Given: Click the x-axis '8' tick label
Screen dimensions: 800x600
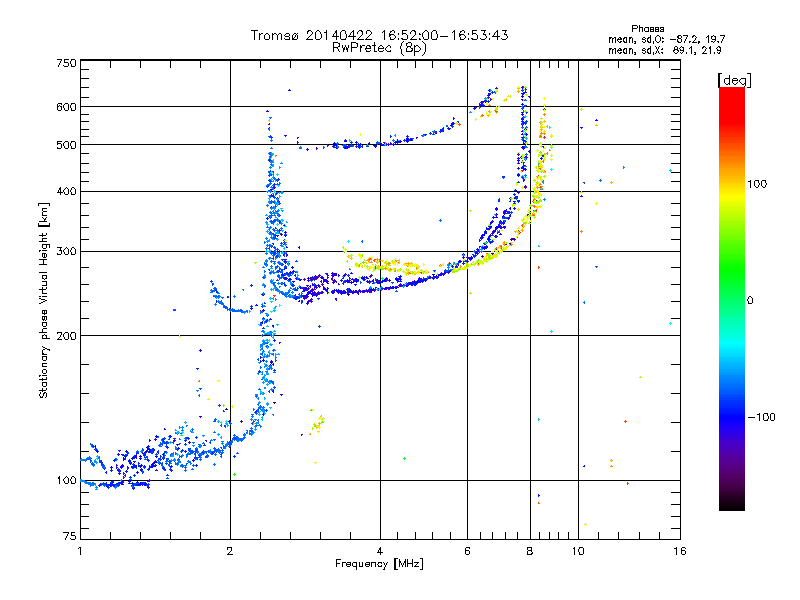Looking at the screenshot, I should 530,551.
